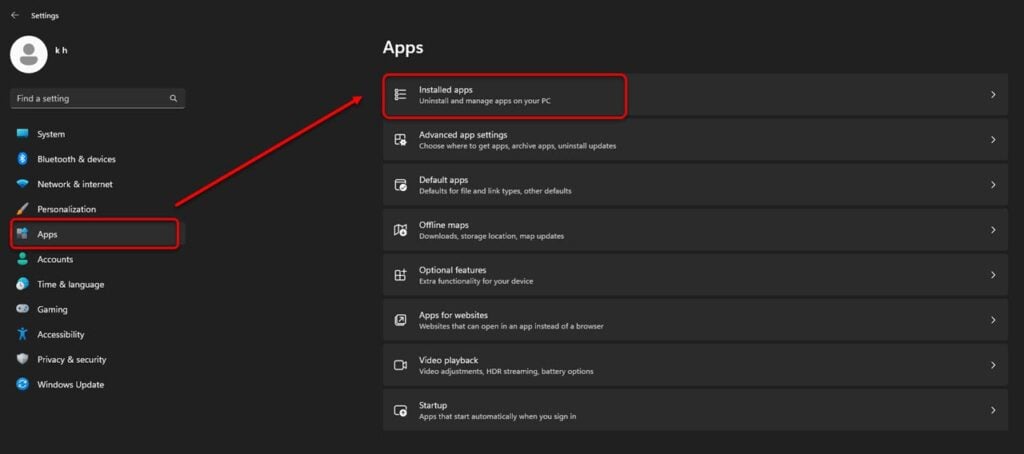Image resolution: width=1024 pixels, height=454 pixels.
Task: Expand Installed apps via its chevron
Action: tap(993, 95)
